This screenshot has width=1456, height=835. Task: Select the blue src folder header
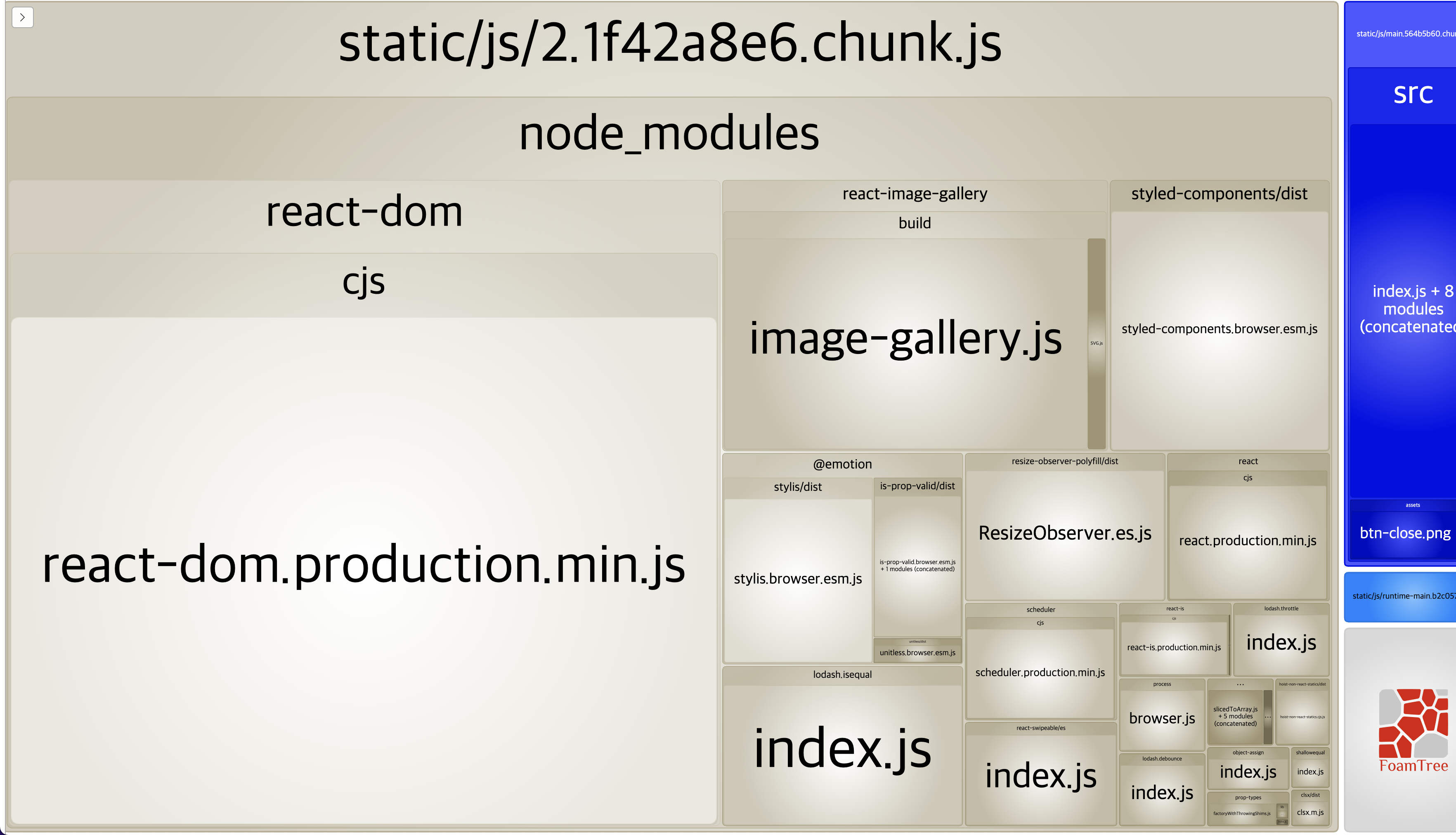(x=1412, y=94)
